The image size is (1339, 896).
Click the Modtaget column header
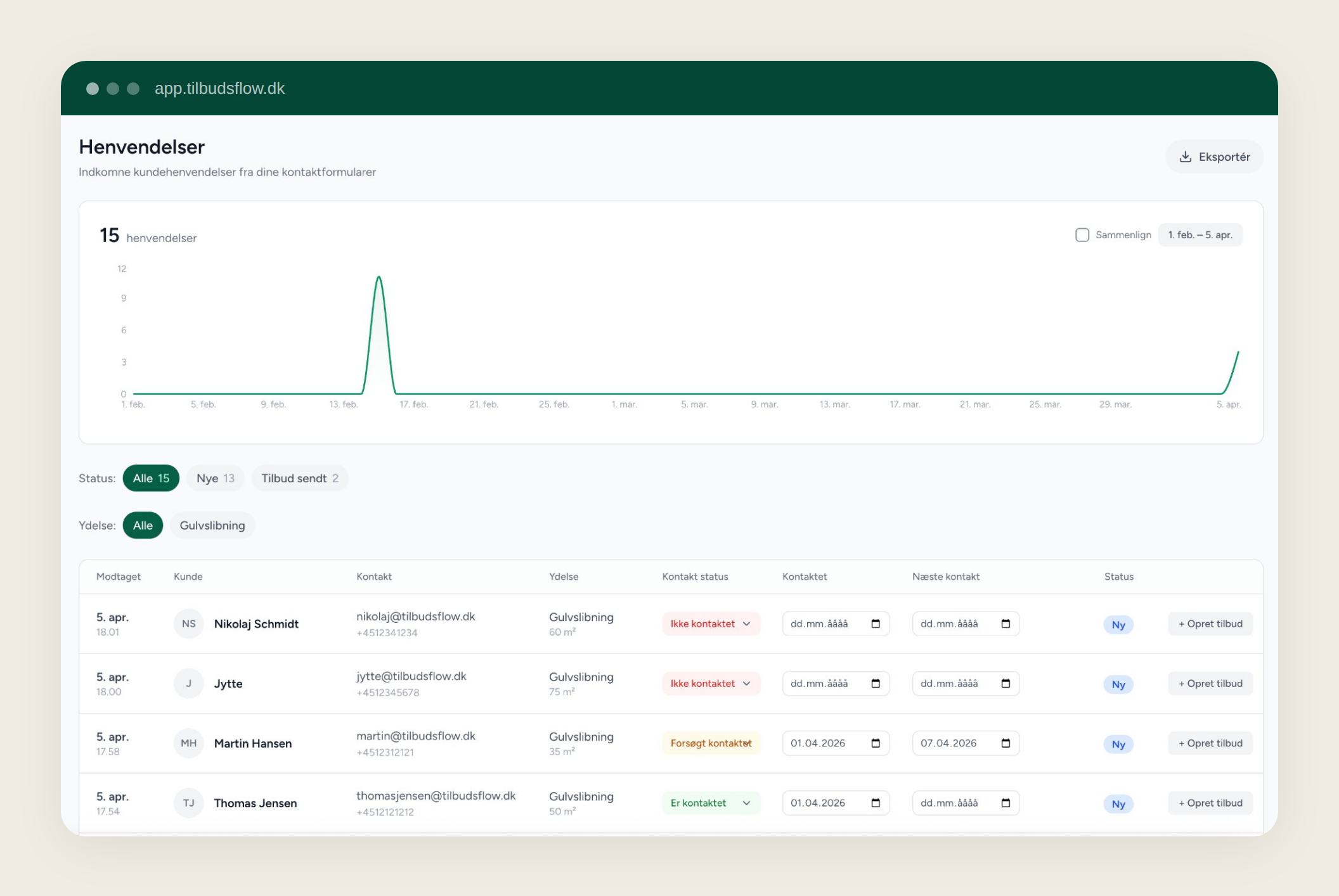pyautogui.click(x=119, y=577)
